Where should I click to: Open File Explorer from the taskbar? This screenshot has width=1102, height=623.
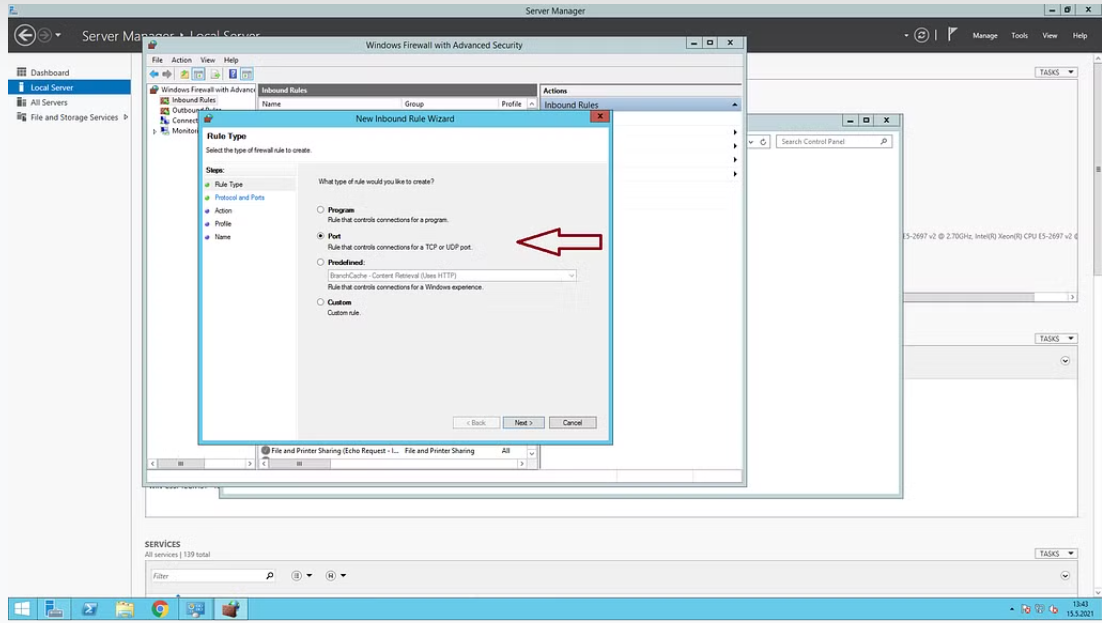click(x=124, y=609)
